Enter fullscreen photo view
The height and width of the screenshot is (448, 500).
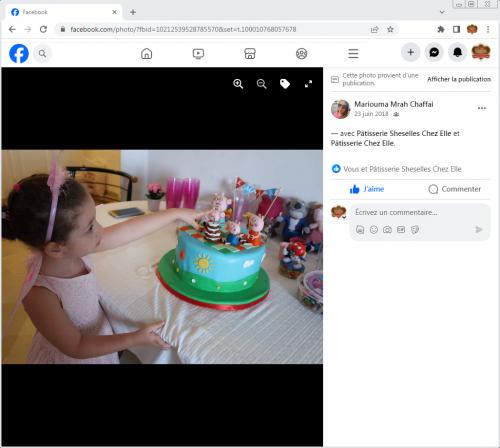click(x=308, y=84)
